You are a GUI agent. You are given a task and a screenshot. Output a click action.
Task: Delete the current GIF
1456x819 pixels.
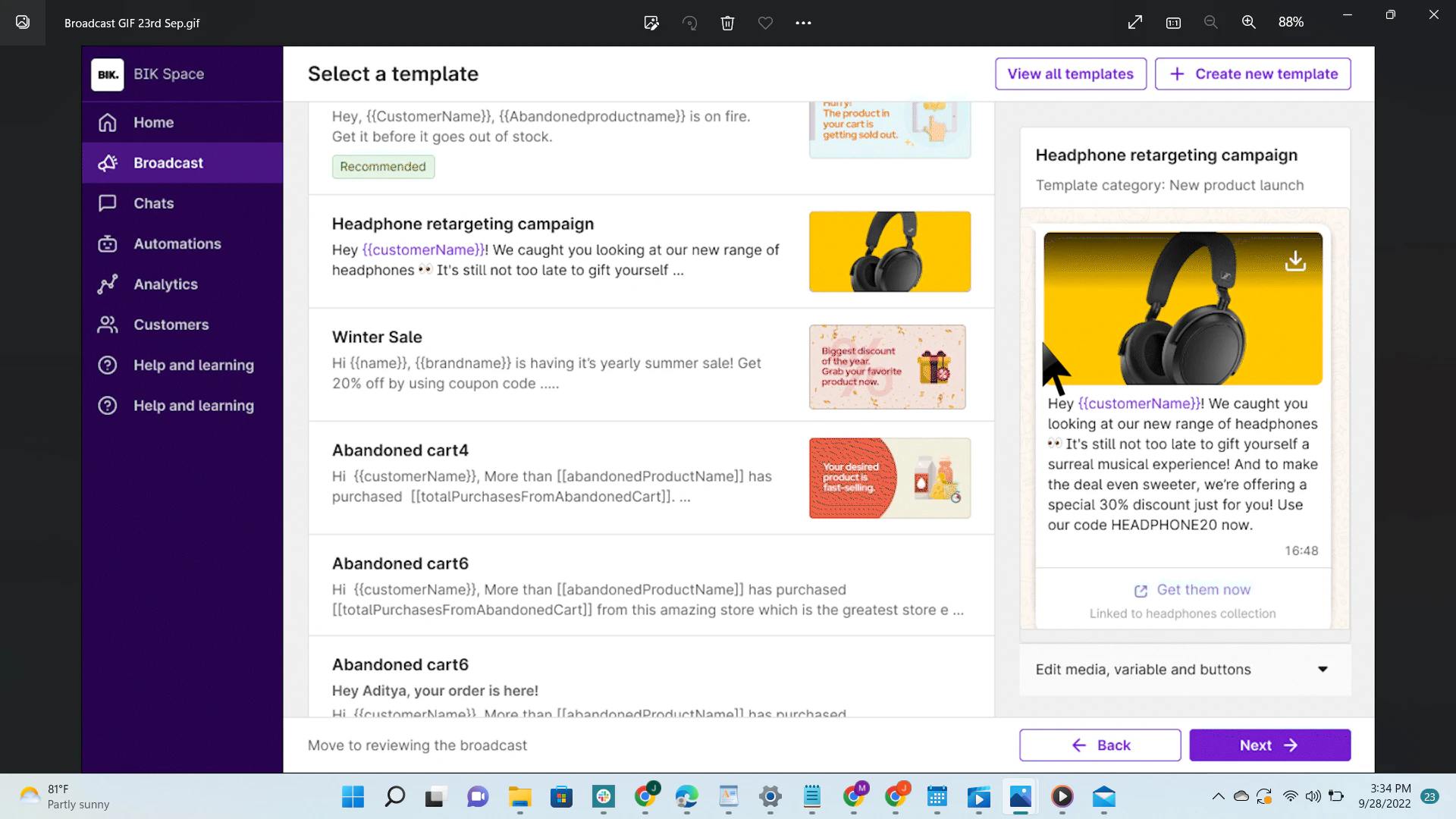727,23
